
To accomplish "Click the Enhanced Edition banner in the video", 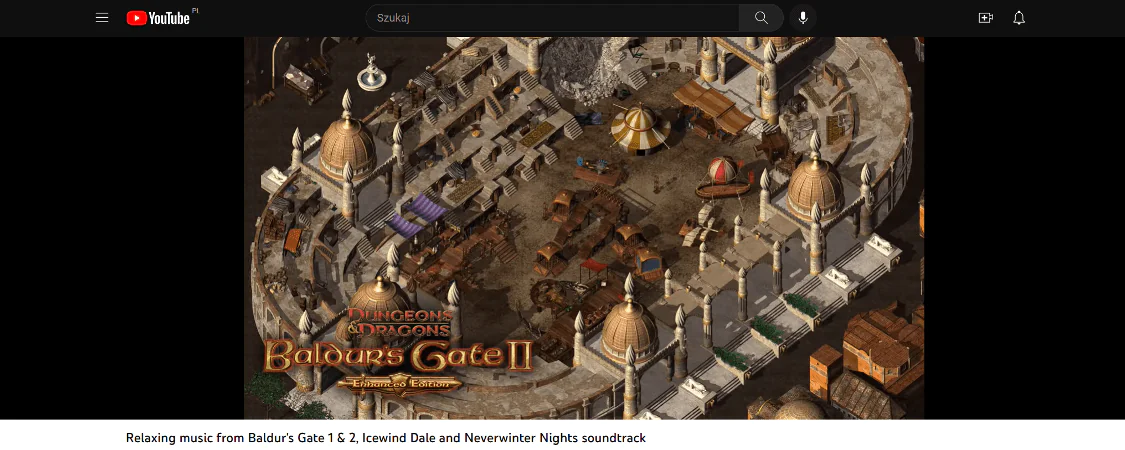I will 400,383.
